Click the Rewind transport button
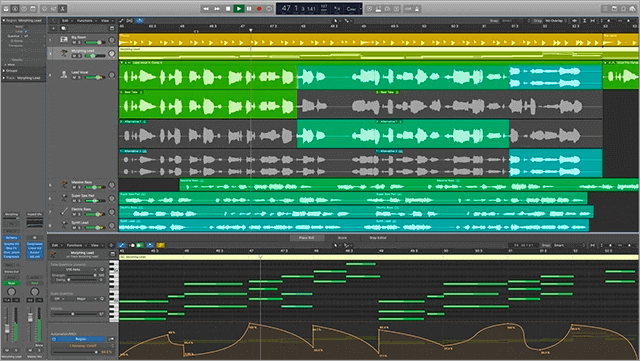 click(206, 9)
